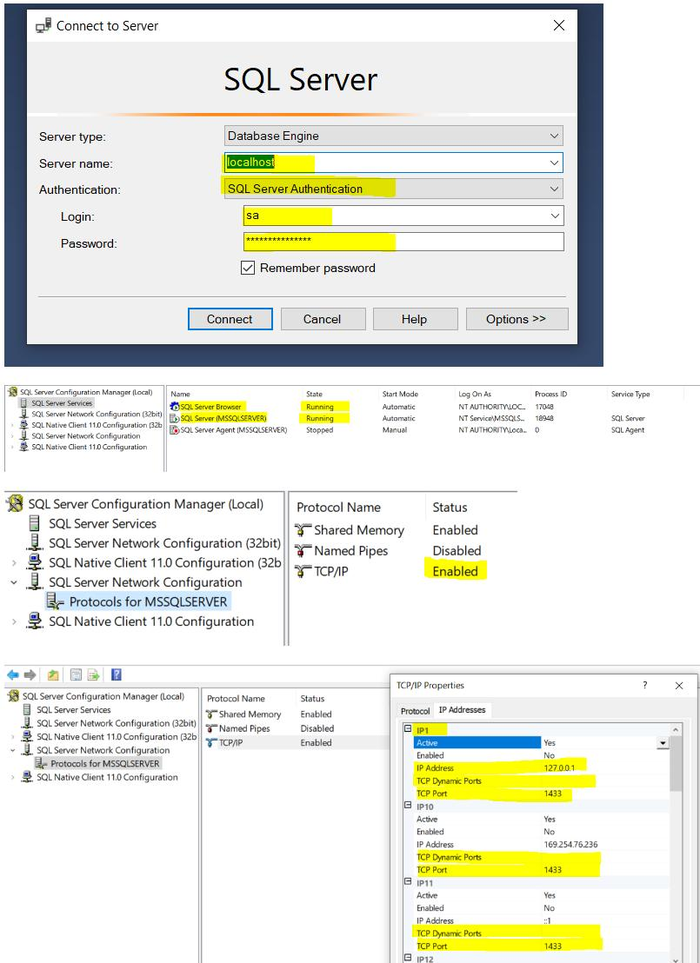700x963 pixels.
Task: Select highlighted Protocols for MSSQLSERVER in the enlarged view
Action: click(x=148, y=602)
